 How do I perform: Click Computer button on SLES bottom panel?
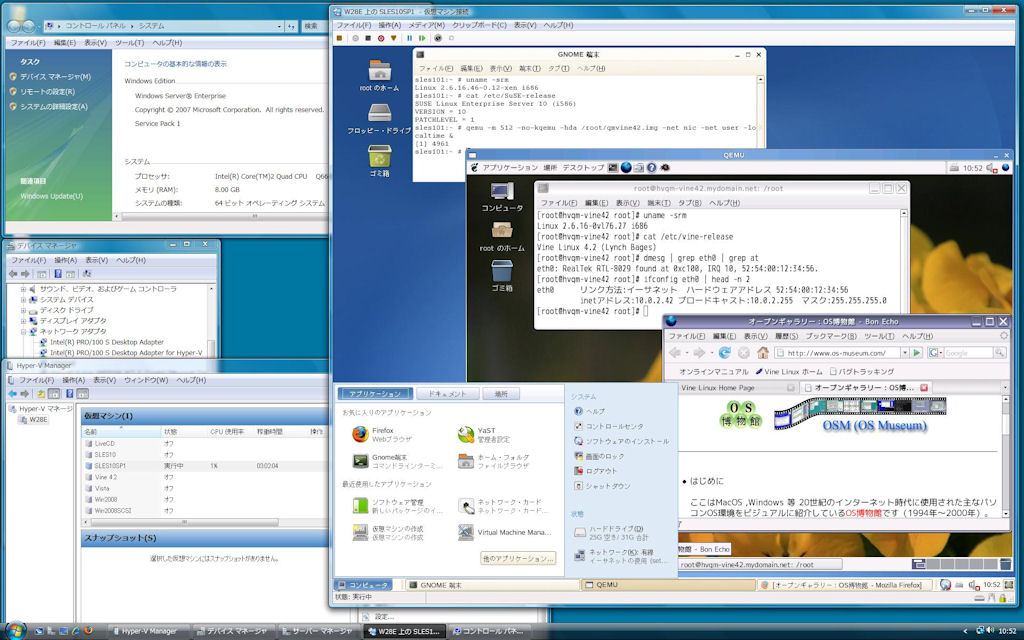pos(364,585)
